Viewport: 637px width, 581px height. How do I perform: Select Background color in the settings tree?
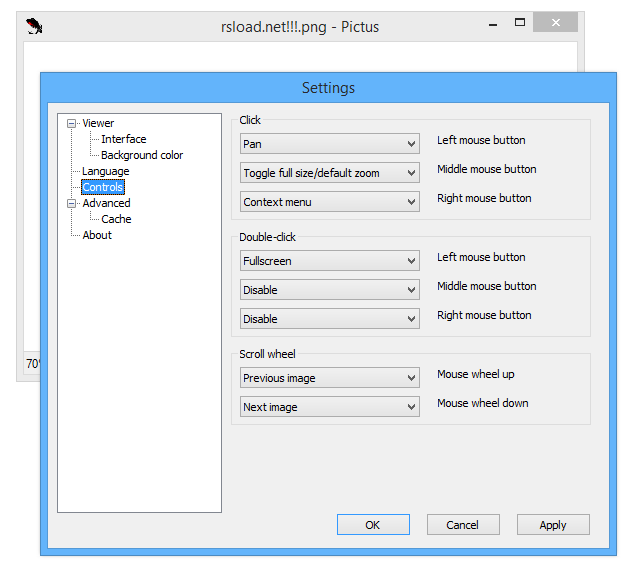[x=142, y=155]
